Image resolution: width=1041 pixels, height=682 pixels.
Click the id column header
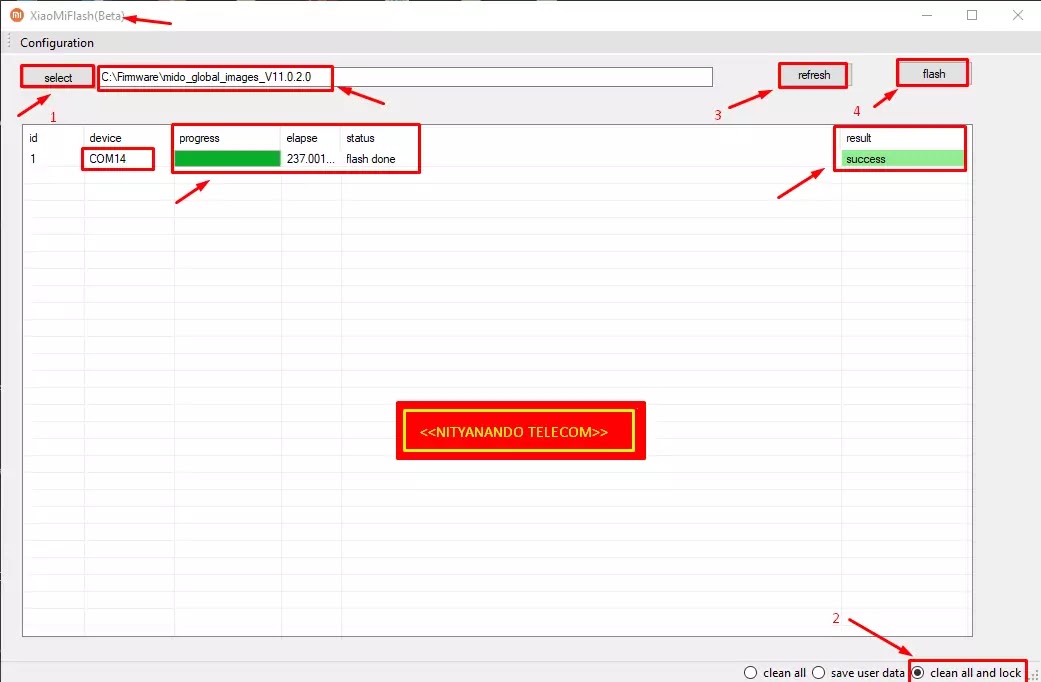(33, 138)
